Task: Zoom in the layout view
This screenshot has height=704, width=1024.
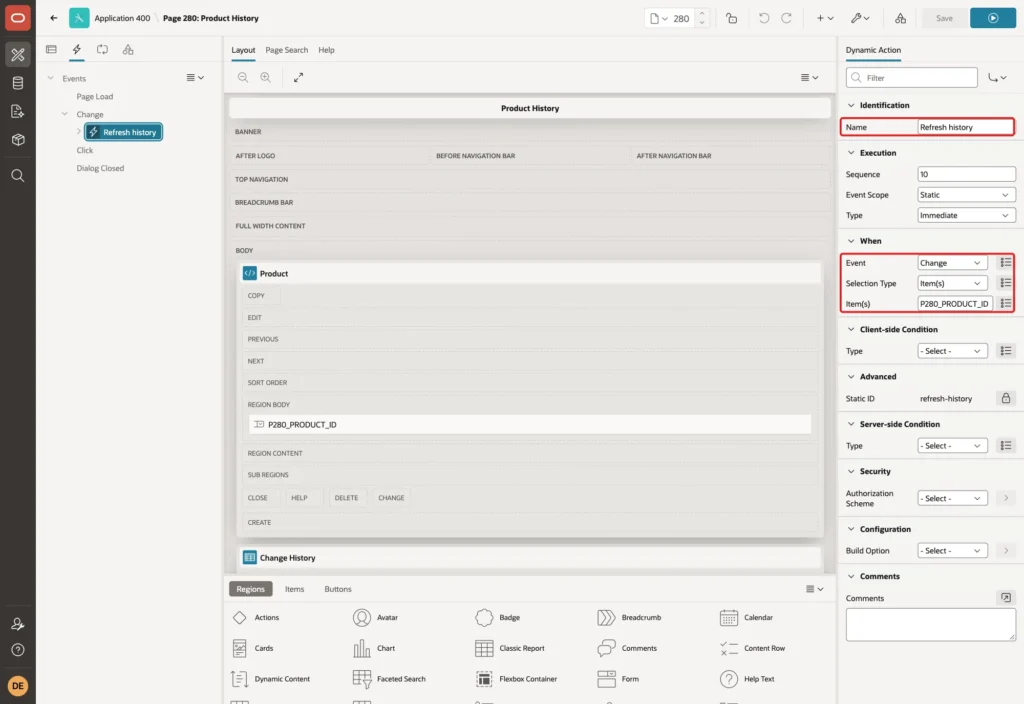Action: [x=266, y=77]
